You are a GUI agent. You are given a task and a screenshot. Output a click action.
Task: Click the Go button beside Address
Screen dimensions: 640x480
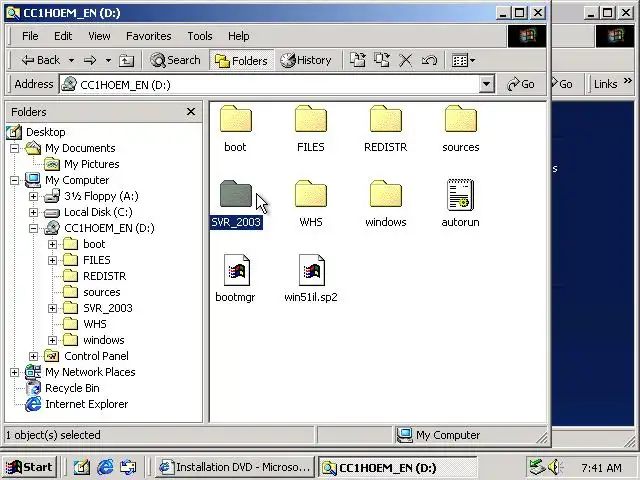(520, 84)
